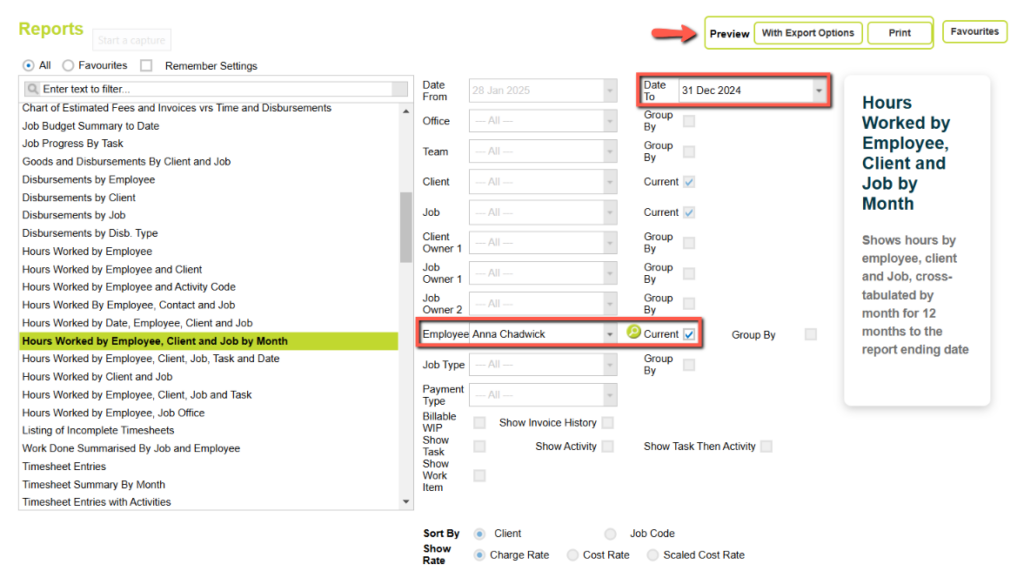
Task: Click the Preview button
Action: tap(729, 34)
